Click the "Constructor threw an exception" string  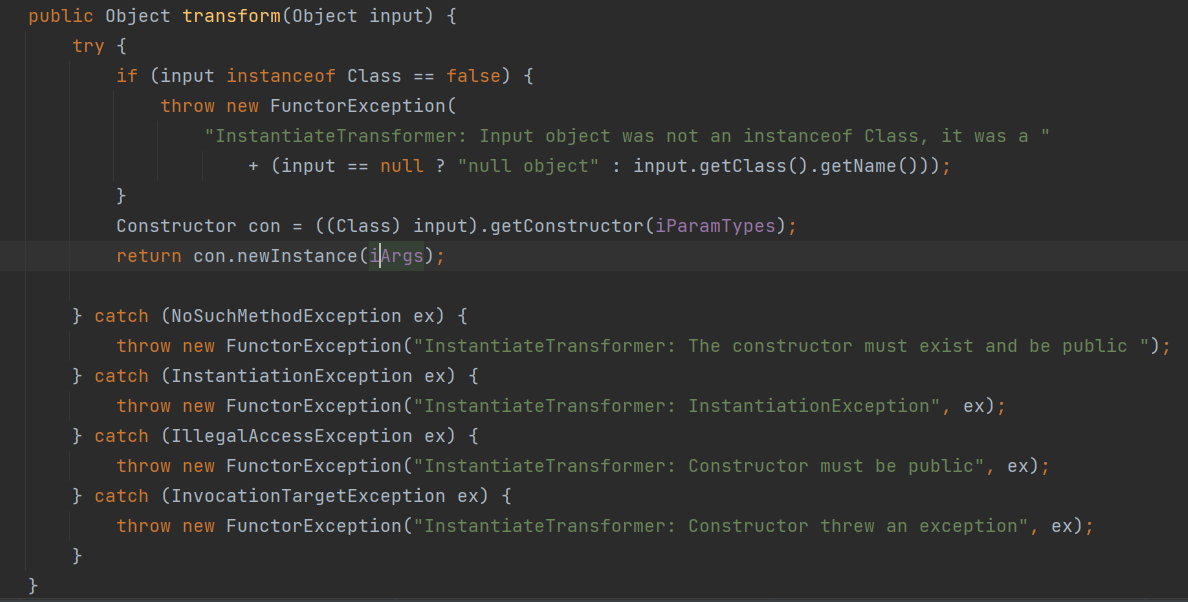726,526
